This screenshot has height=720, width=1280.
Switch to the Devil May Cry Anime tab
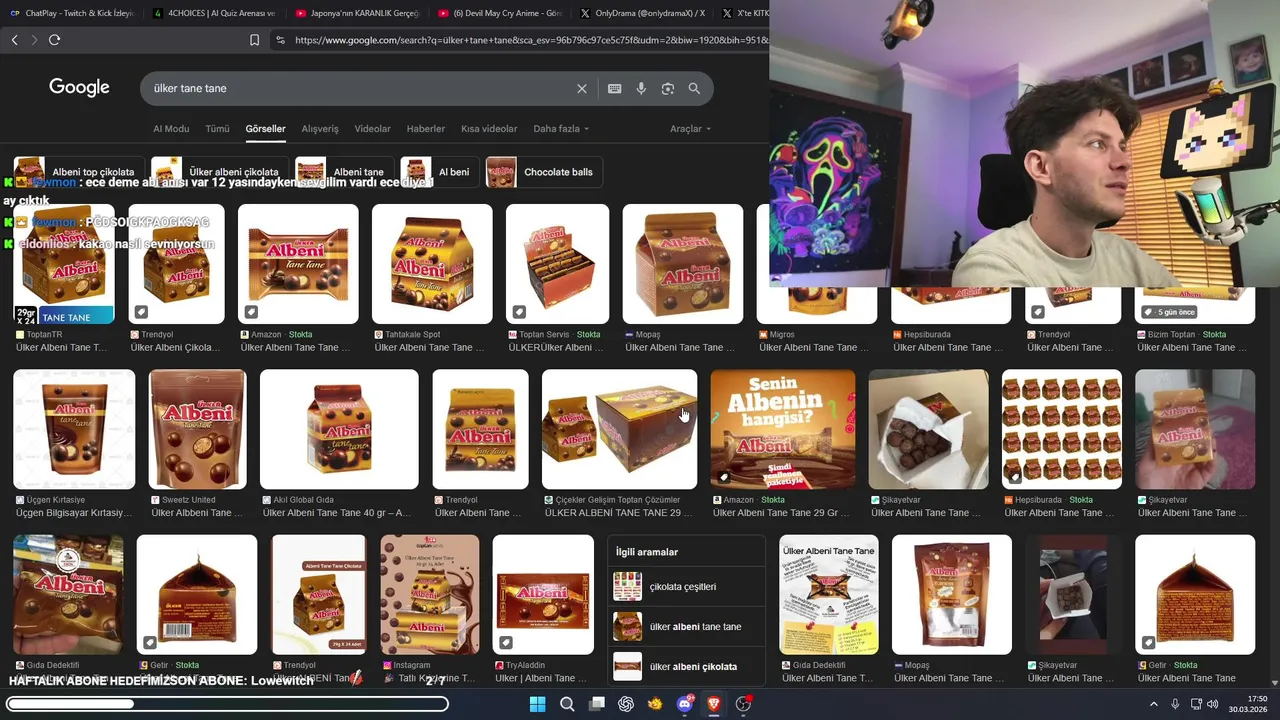click(499, 13)
